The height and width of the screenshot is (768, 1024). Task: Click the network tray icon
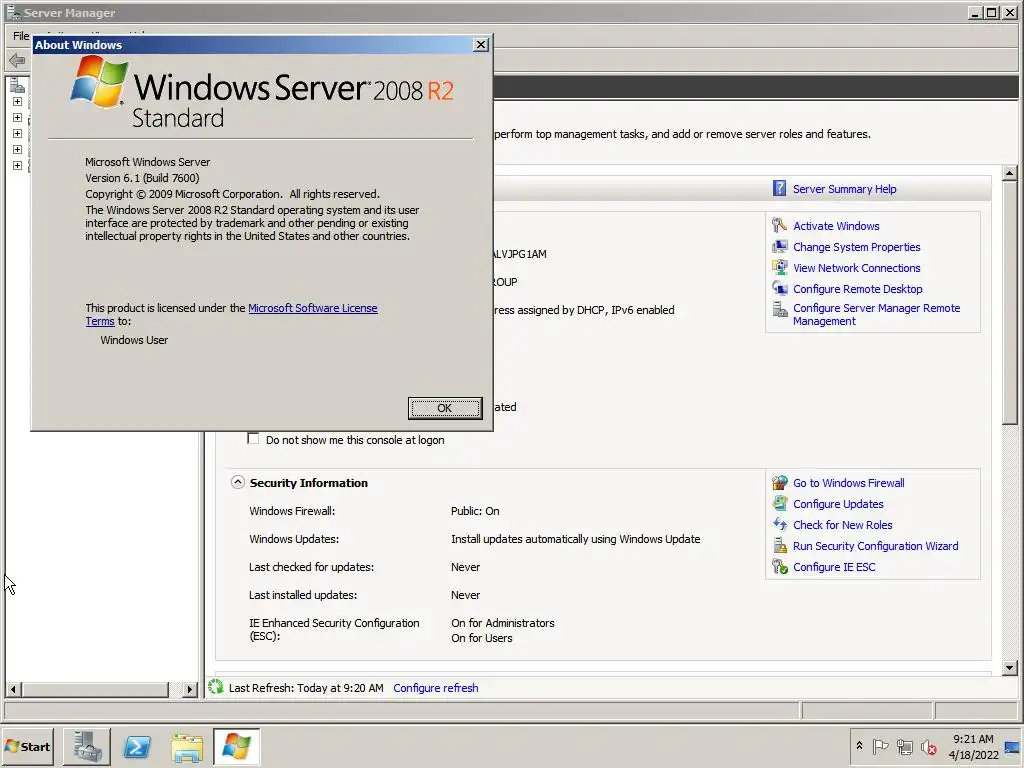(904, 746)
